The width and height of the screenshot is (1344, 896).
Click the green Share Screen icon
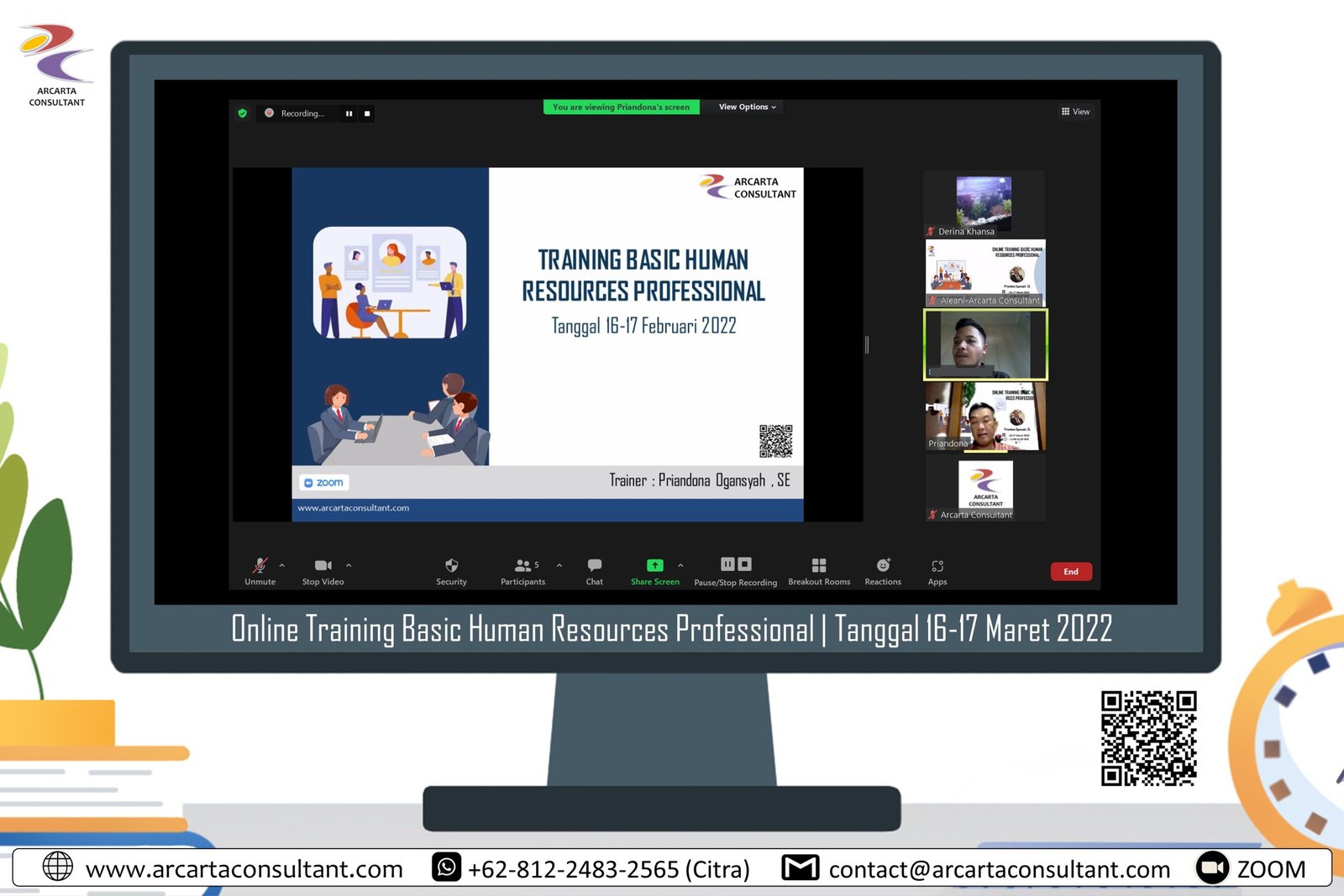coord(654,566)
